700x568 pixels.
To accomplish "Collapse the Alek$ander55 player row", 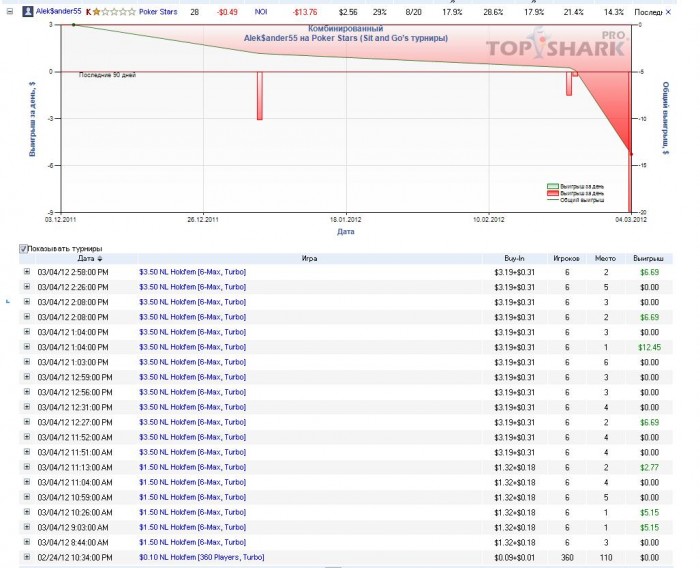I will [x=10, y=12].
